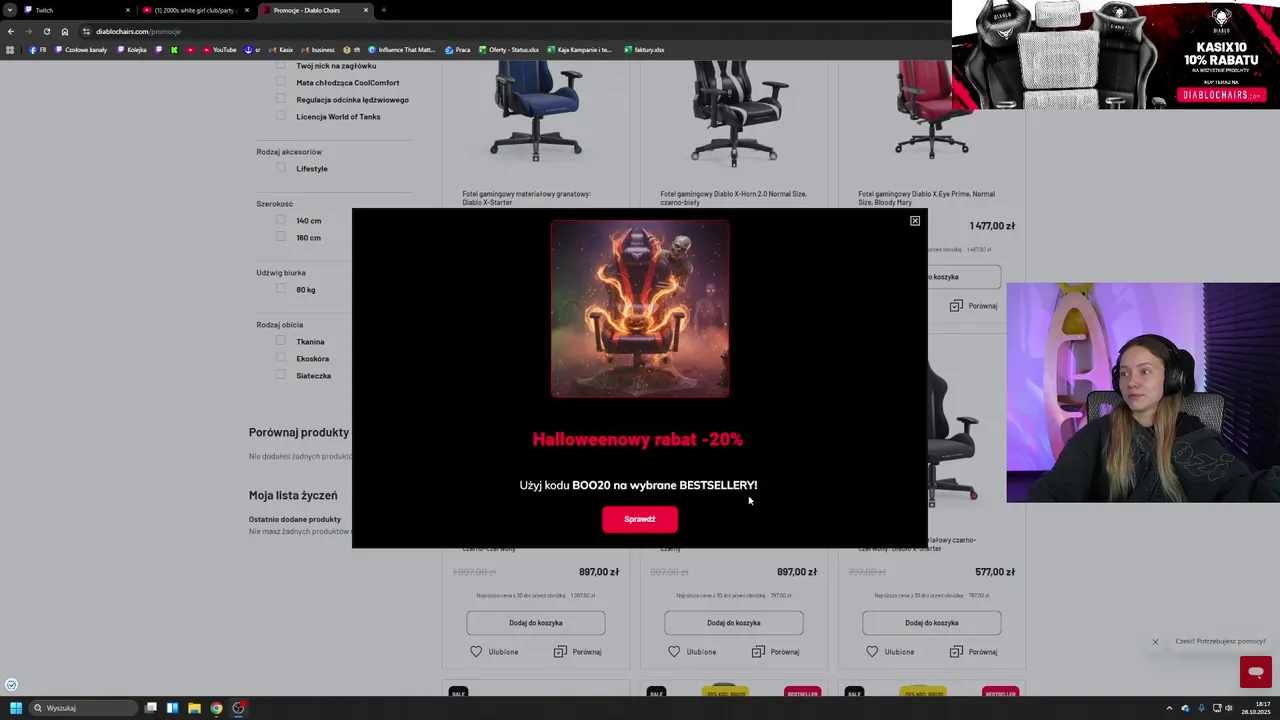1280x720 pixels.
Task: Open the Windows Start menu
Action: (16, 708)
